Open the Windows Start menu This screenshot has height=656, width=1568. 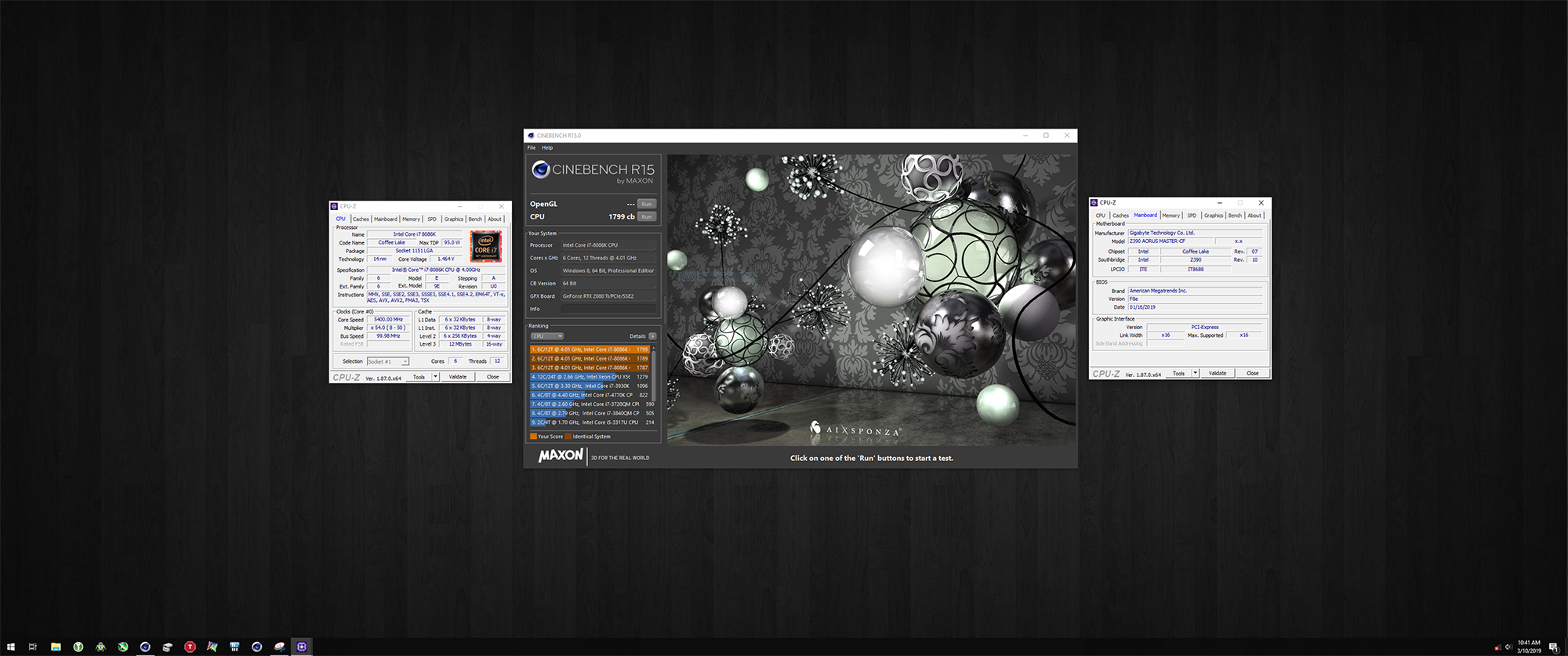(10, 647)
